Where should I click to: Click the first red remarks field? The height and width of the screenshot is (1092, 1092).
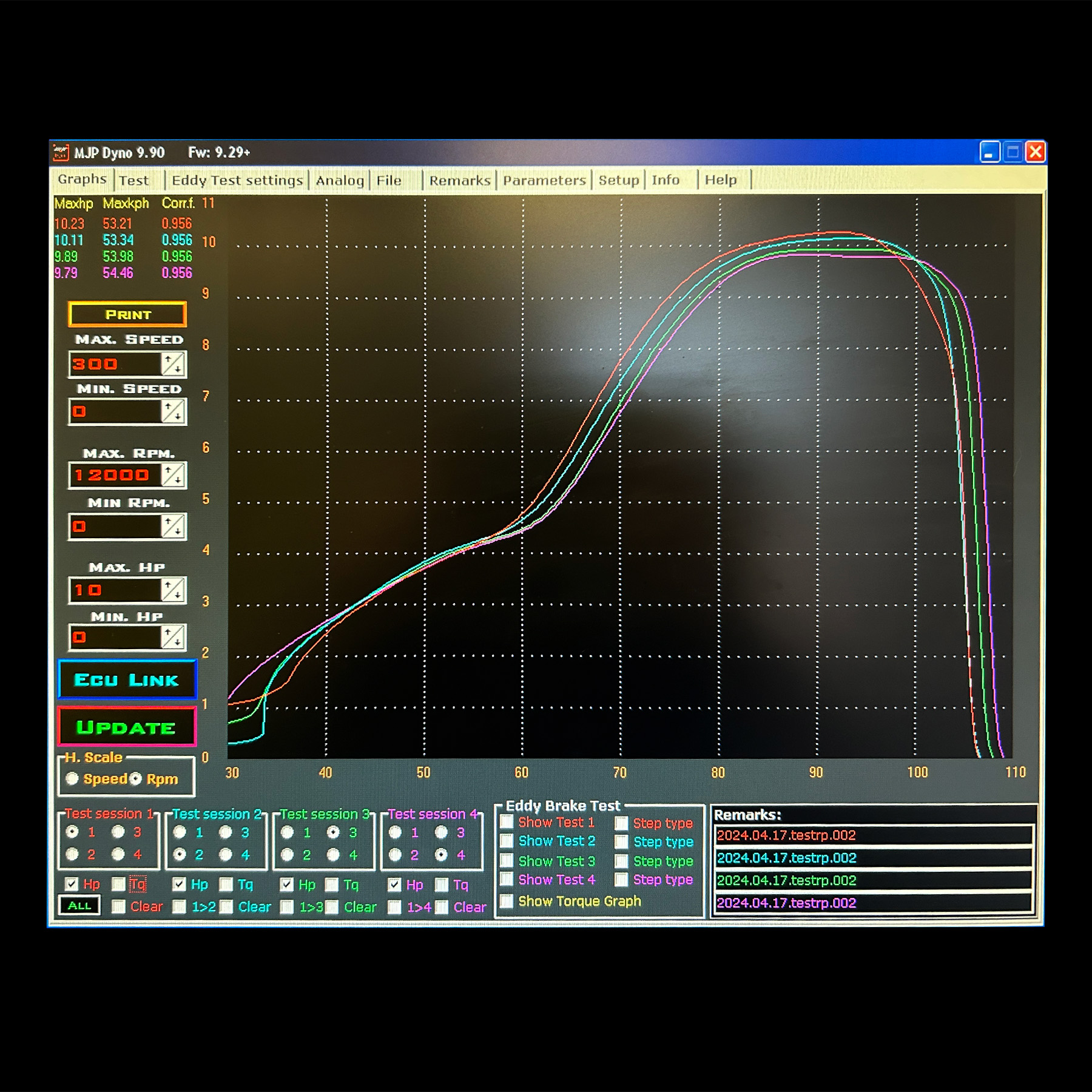coord(873,835)
